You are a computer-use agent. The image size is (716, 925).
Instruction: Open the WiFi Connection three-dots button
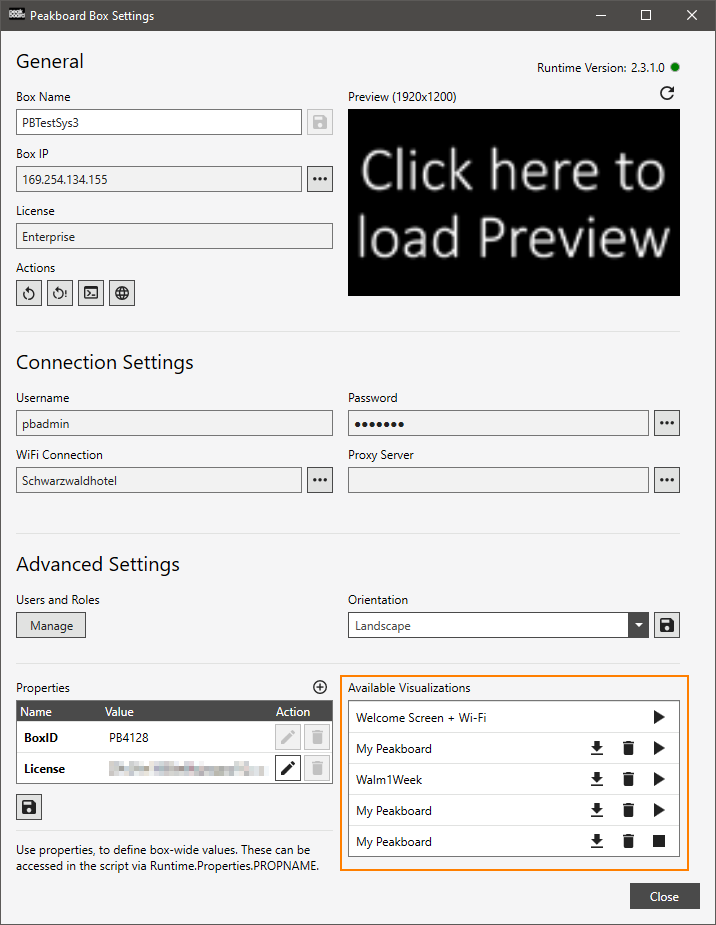[320, 480]
